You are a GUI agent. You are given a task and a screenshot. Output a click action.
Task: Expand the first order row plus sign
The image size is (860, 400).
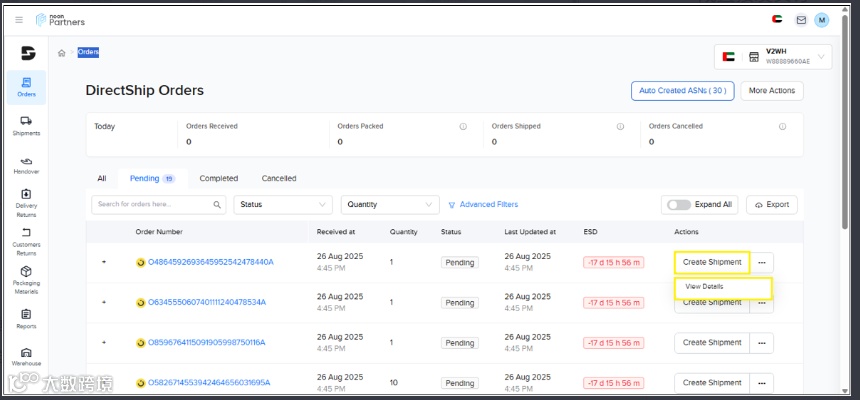pos(104,262)
